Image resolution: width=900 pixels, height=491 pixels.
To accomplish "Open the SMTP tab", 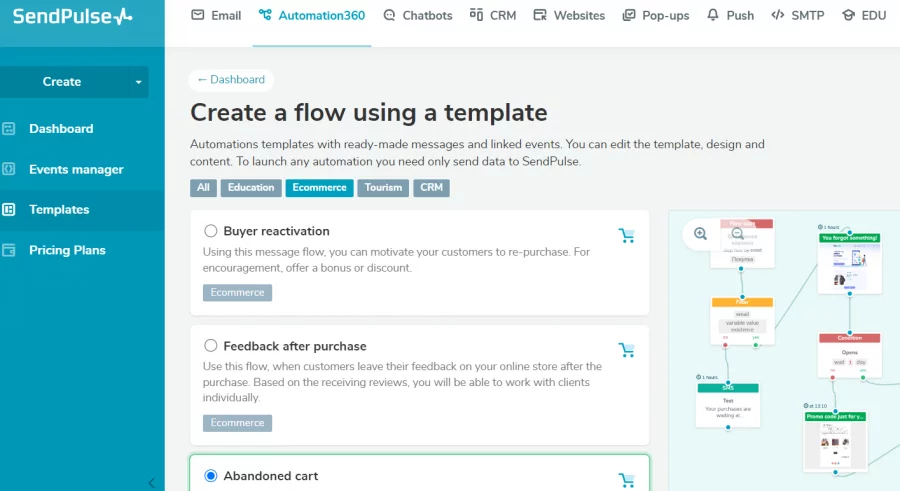I will coord(797,16).
